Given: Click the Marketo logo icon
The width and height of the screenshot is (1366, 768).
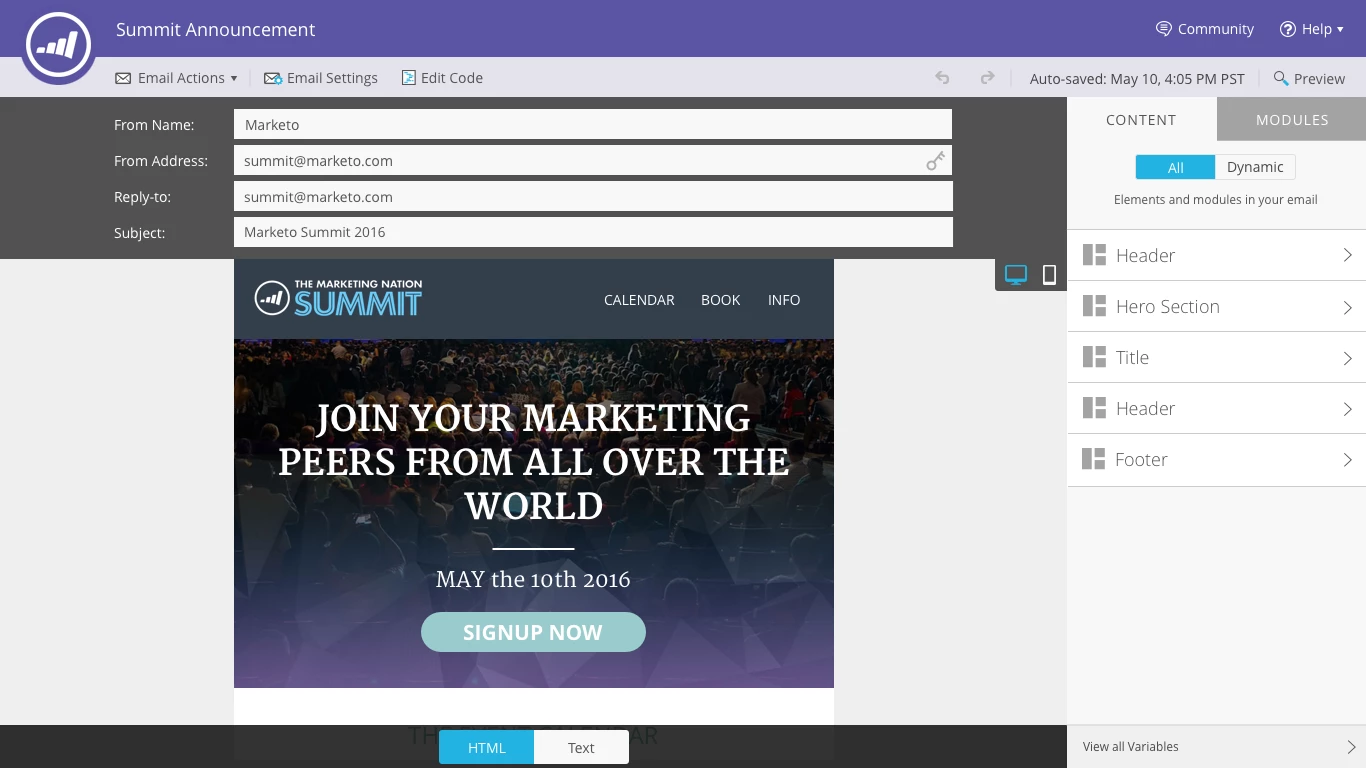Looking at the screenshot, I should [58, 46].
